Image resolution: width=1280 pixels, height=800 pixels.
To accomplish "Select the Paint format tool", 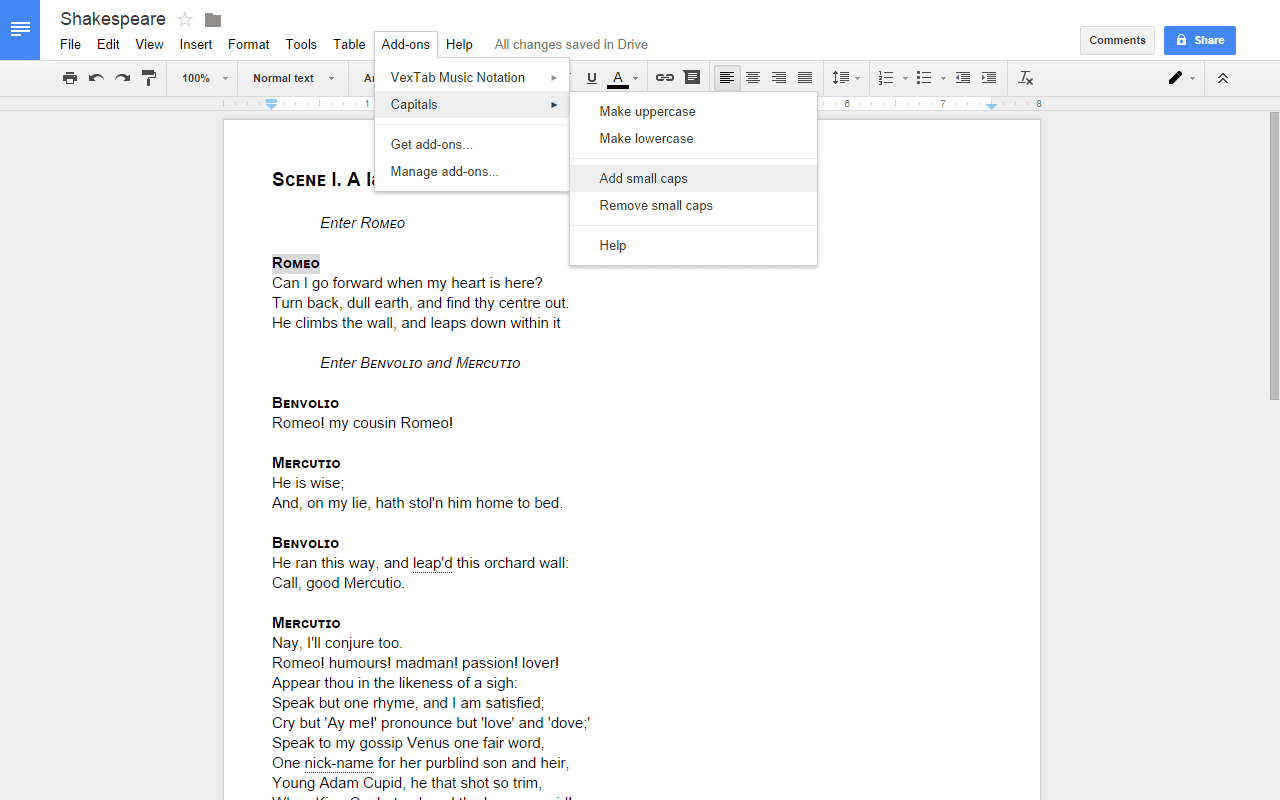I will pyautogui.click(x=149, y=78).
